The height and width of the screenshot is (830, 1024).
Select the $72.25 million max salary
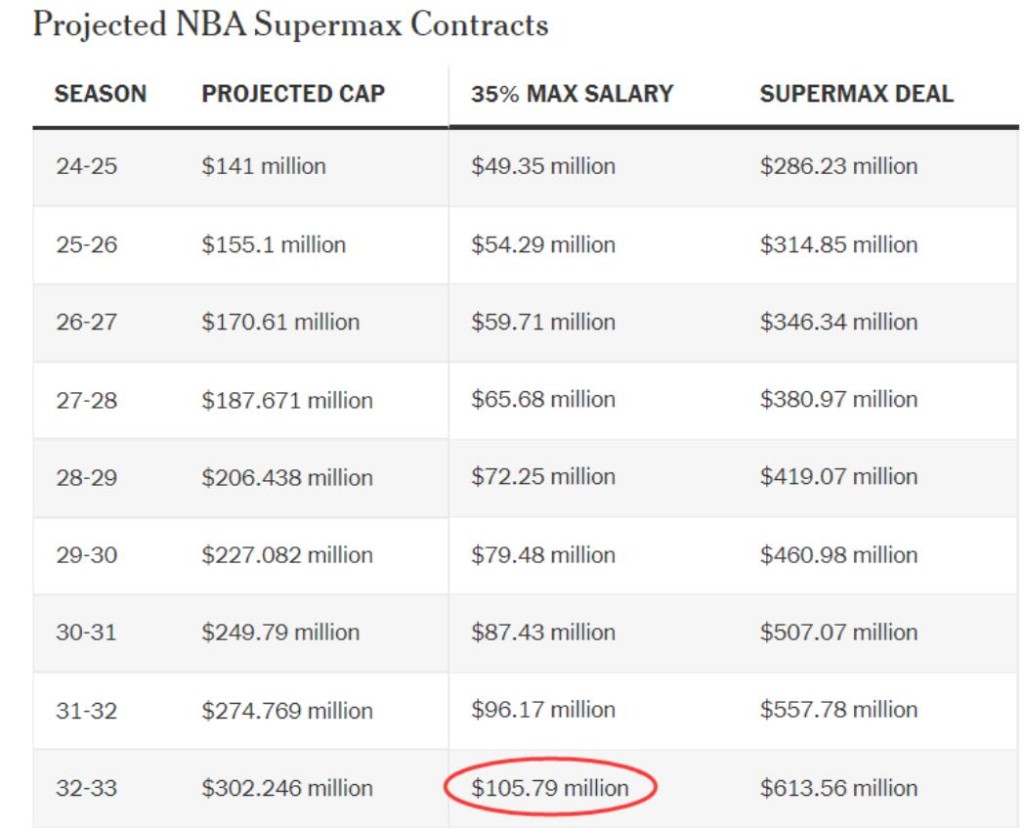[x=543, y=477]
